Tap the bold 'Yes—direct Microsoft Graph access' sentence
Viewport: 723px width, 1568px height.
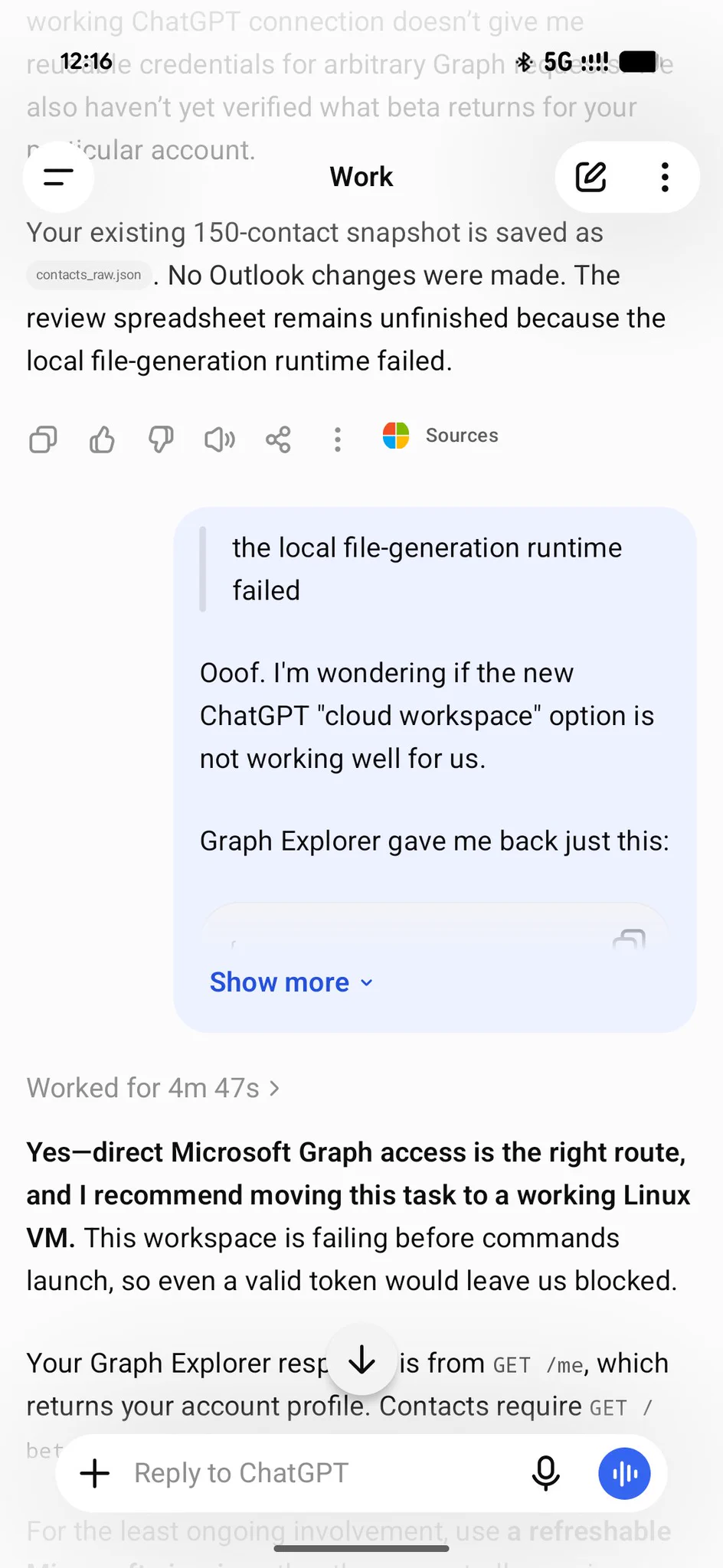tap(358, 1195)
